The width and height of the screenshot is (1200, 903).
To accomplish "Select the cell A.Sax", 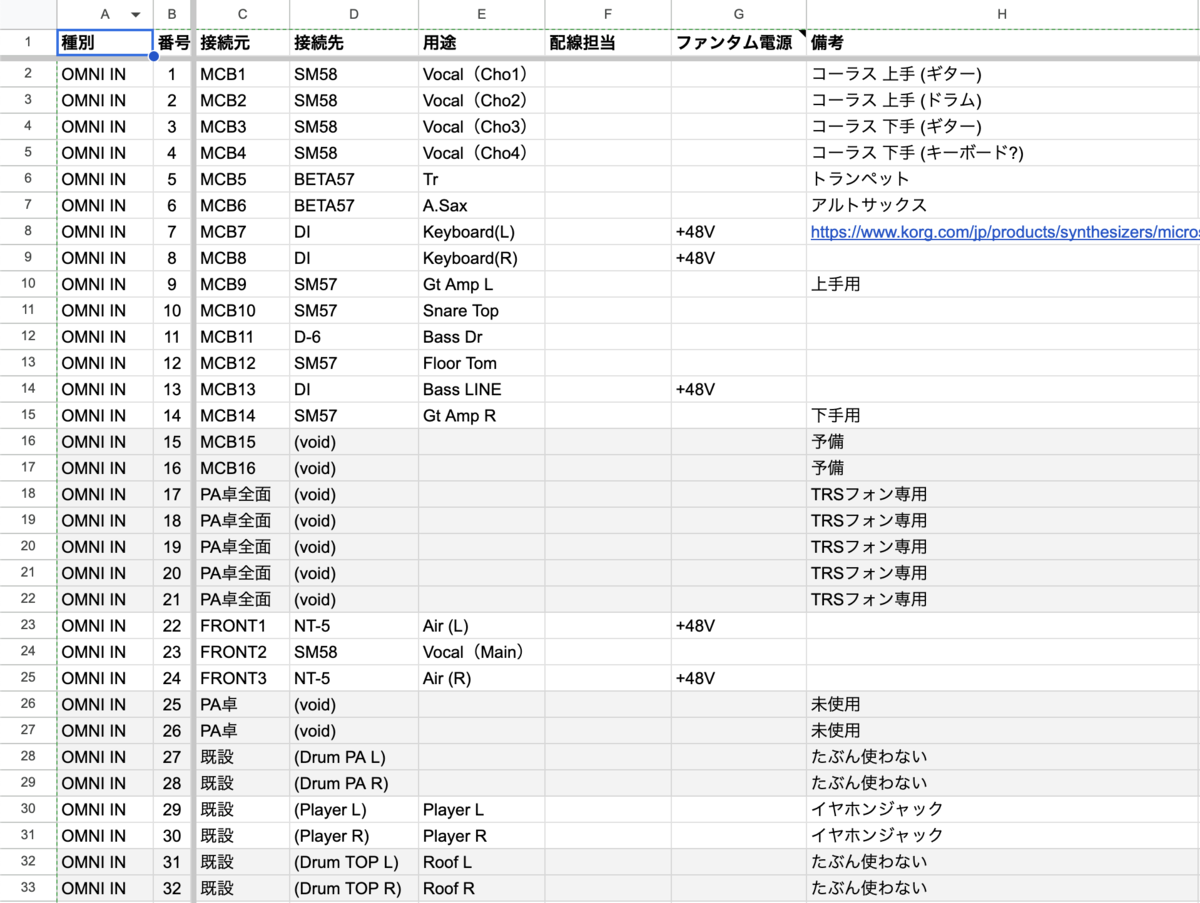I will click(482, 205).
